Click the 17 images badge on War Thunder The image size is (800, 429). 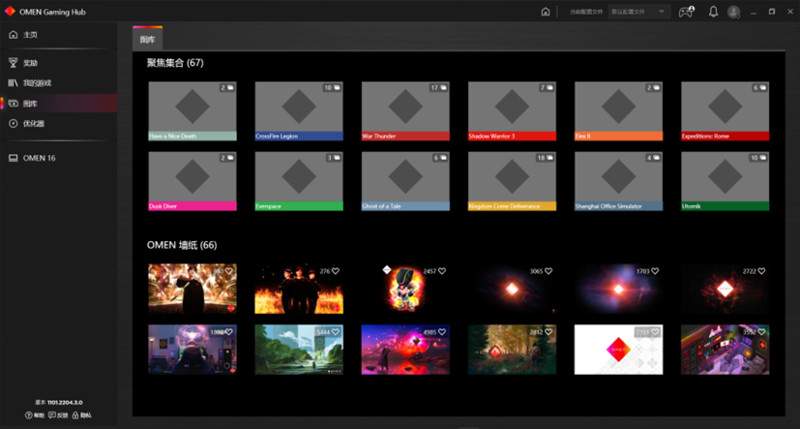pos(439,88)
